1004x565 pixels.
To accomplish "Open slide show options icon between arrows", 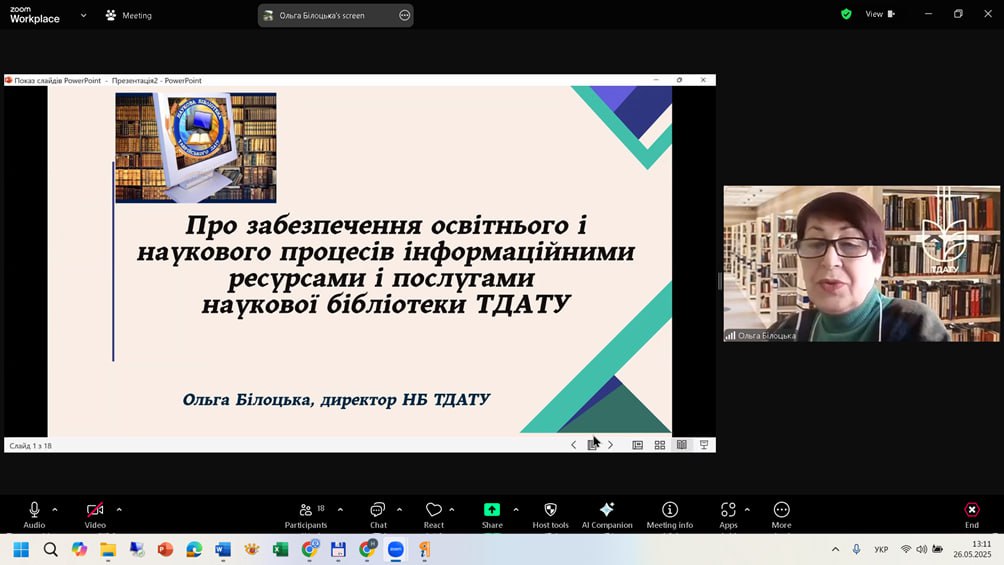I will coord(592,445).
